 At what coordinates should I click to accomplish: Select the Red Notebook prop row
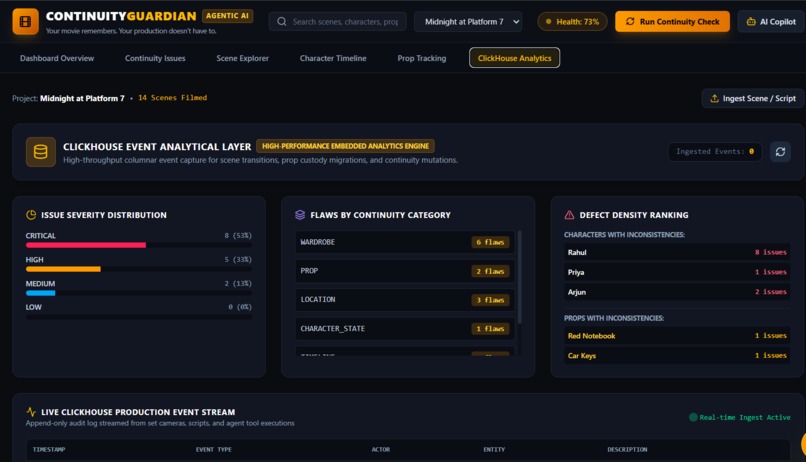[677, 336]
